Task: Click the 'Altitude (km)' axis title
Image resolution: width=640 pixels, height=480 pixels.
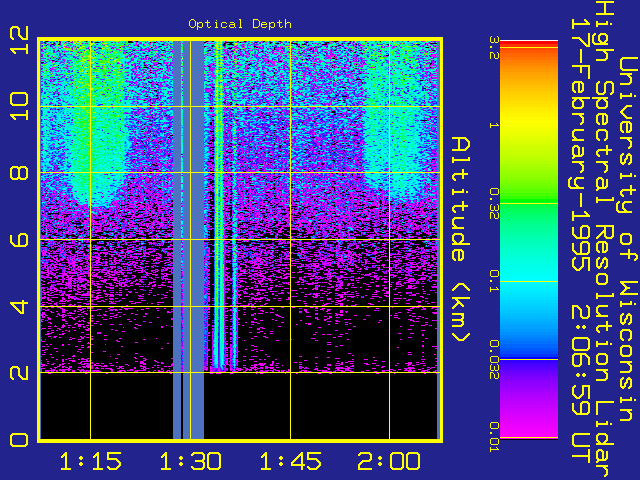Action: point(461,240)
